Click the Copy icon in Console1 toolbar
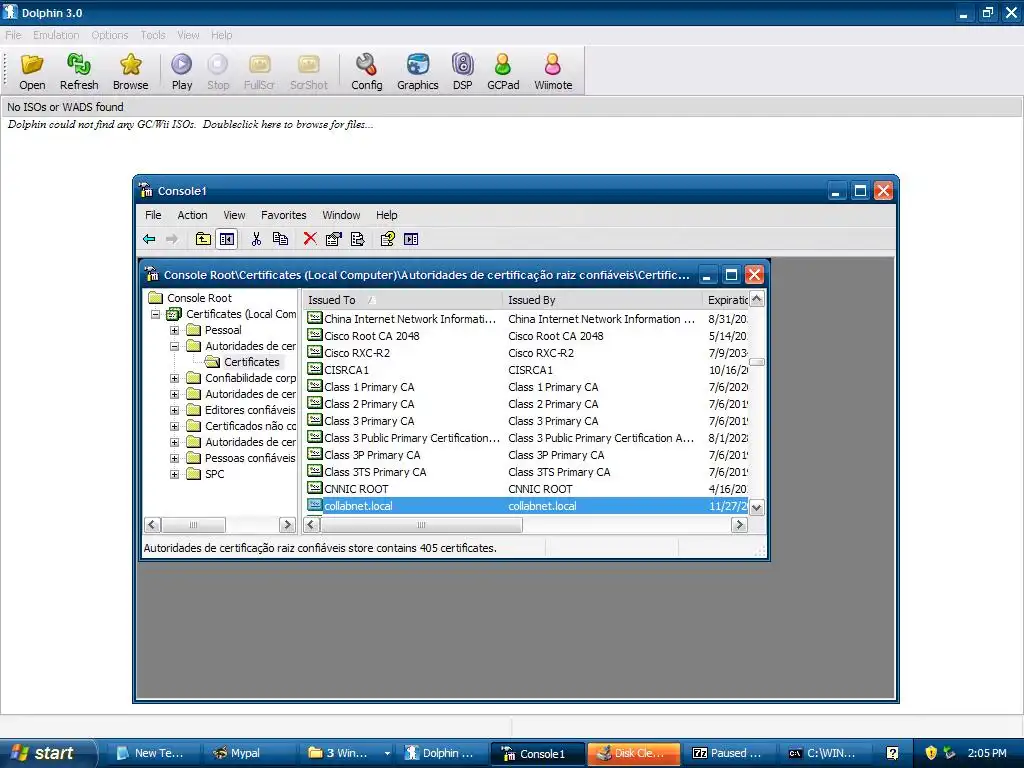Viewport: 1024px width, 768px height. pyautogui.click(x=280, y=239)
